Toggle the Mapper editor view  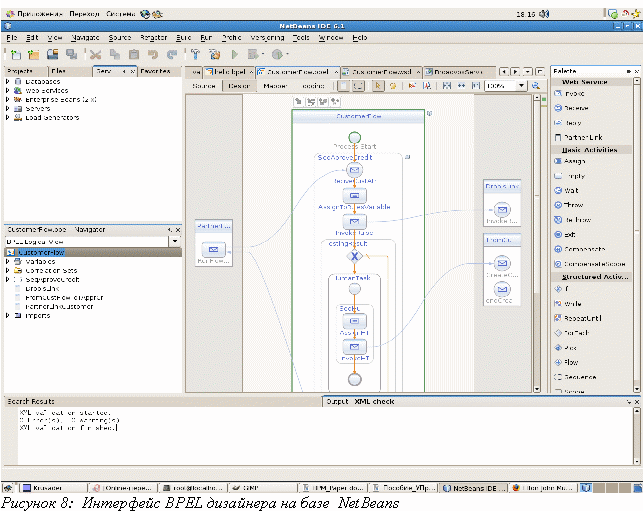tap(274, 86)
